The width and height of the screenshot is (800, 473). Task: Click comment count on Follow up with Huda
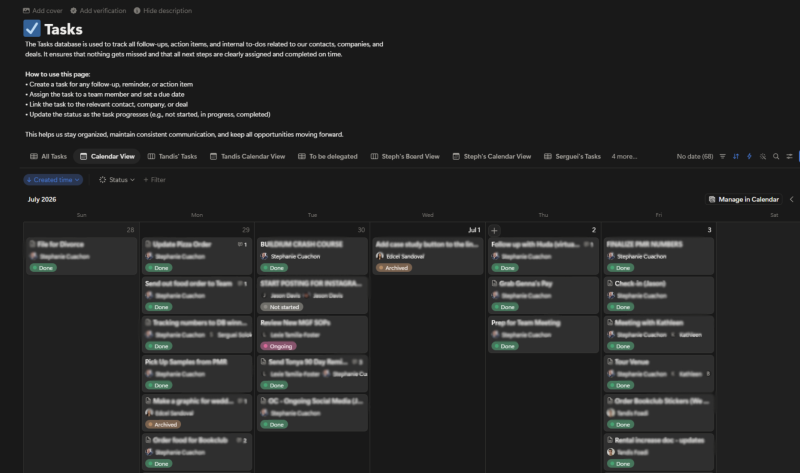click(x=589, y=244)
